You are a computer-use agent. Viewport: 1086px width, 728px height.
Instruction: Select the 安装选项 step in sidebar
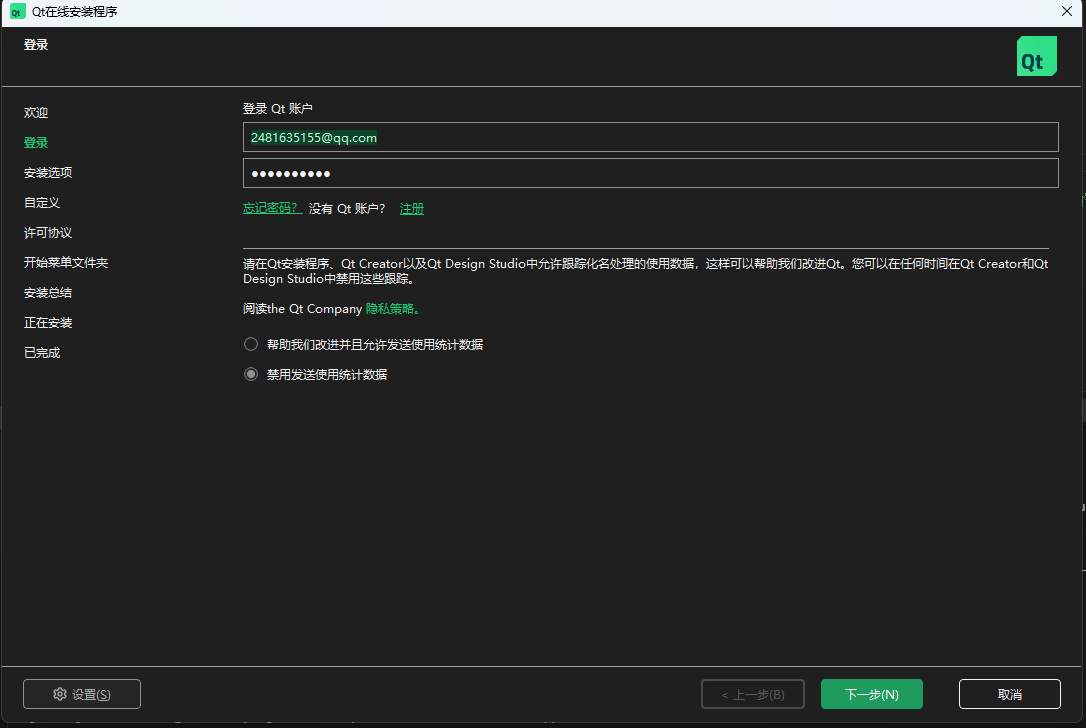click(x=48, y=172)
